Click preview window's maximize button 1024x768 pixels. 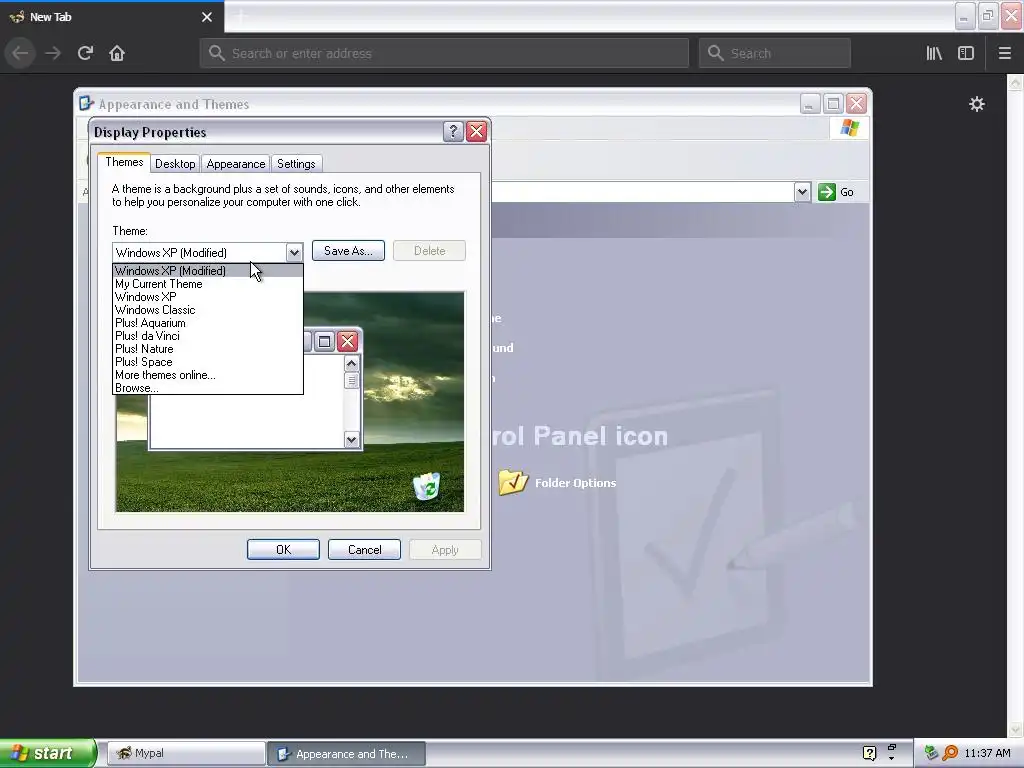tap(325, 341)
